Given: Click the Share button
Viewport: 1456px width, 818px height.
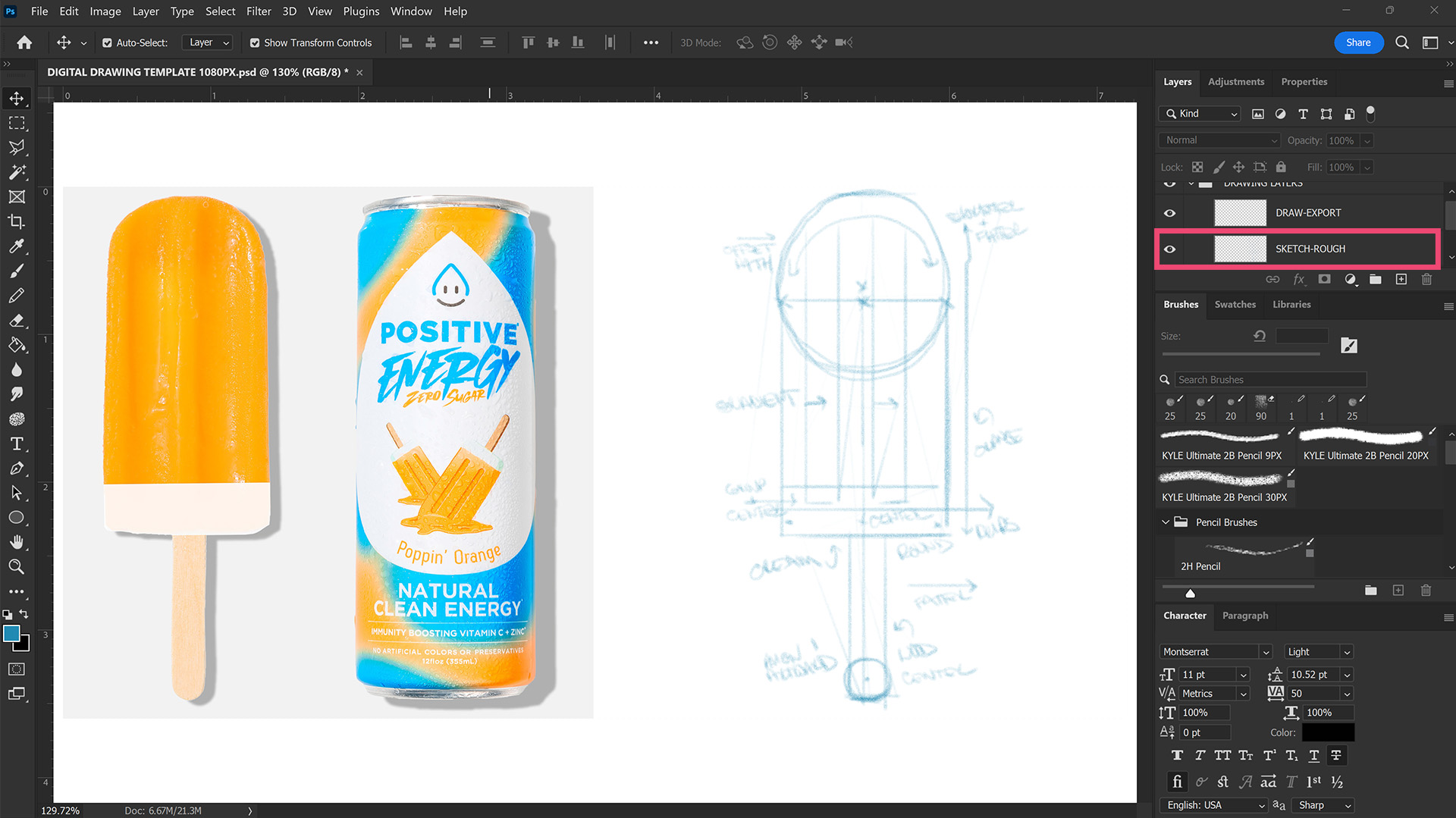Looking at the screenshot, I should coord(1358,42).
